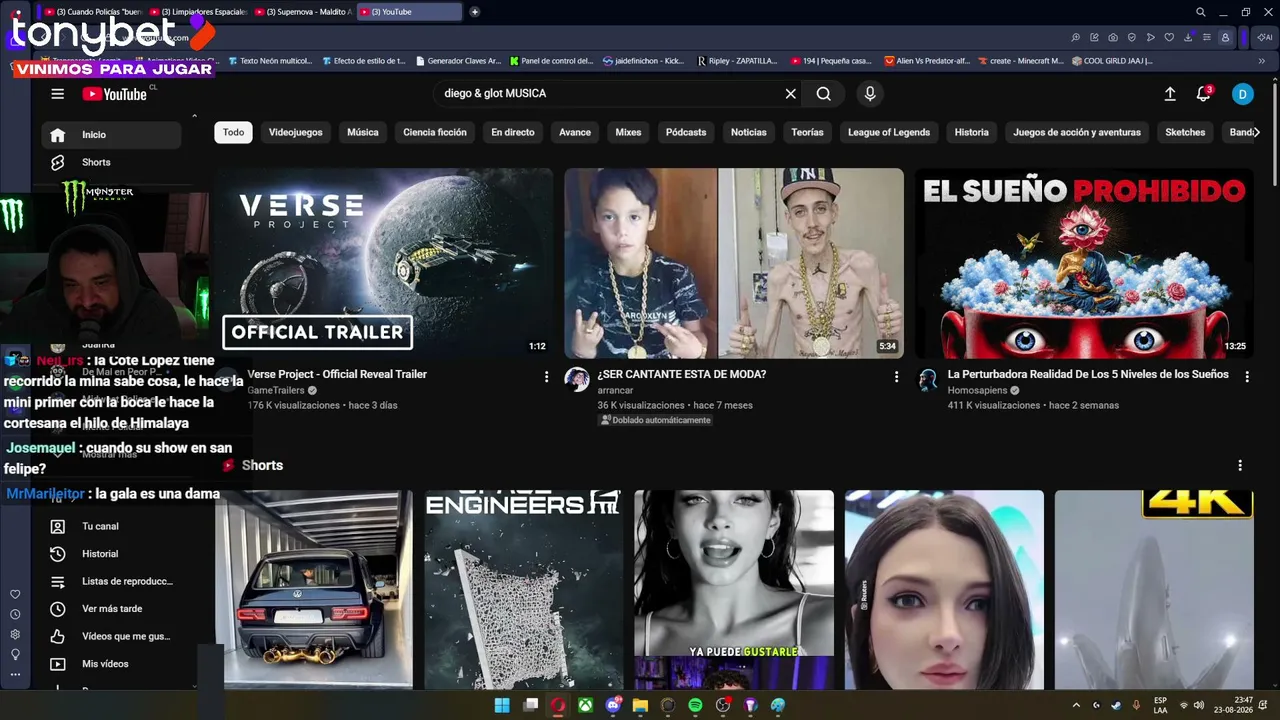Open the arrancar channel avatar
Image resolution: width=1280 pixels, height=720 pixels.
click(577, 380)
